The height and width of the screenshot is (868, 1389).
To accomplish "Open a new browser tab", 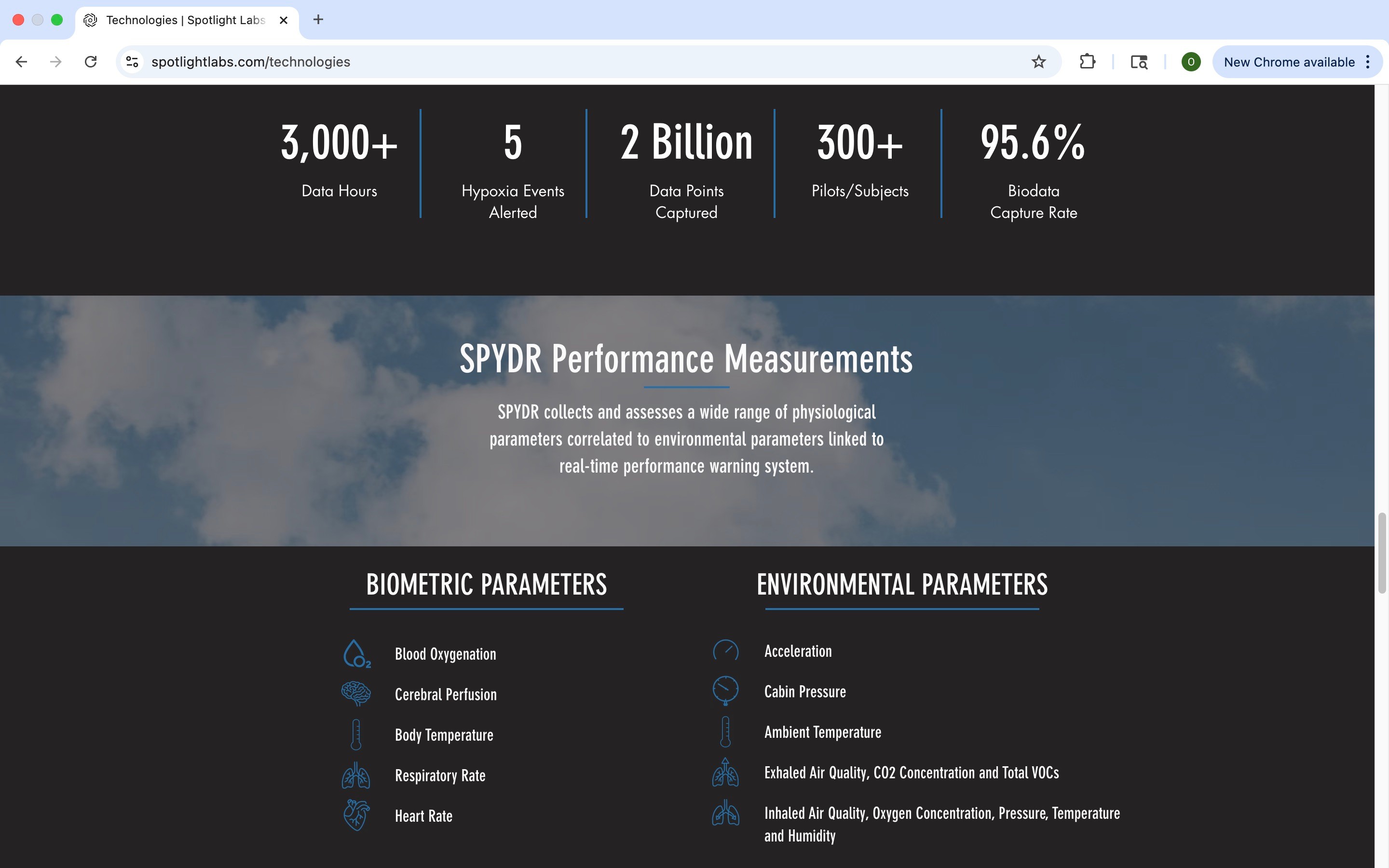I will click(x=318, y=20).
